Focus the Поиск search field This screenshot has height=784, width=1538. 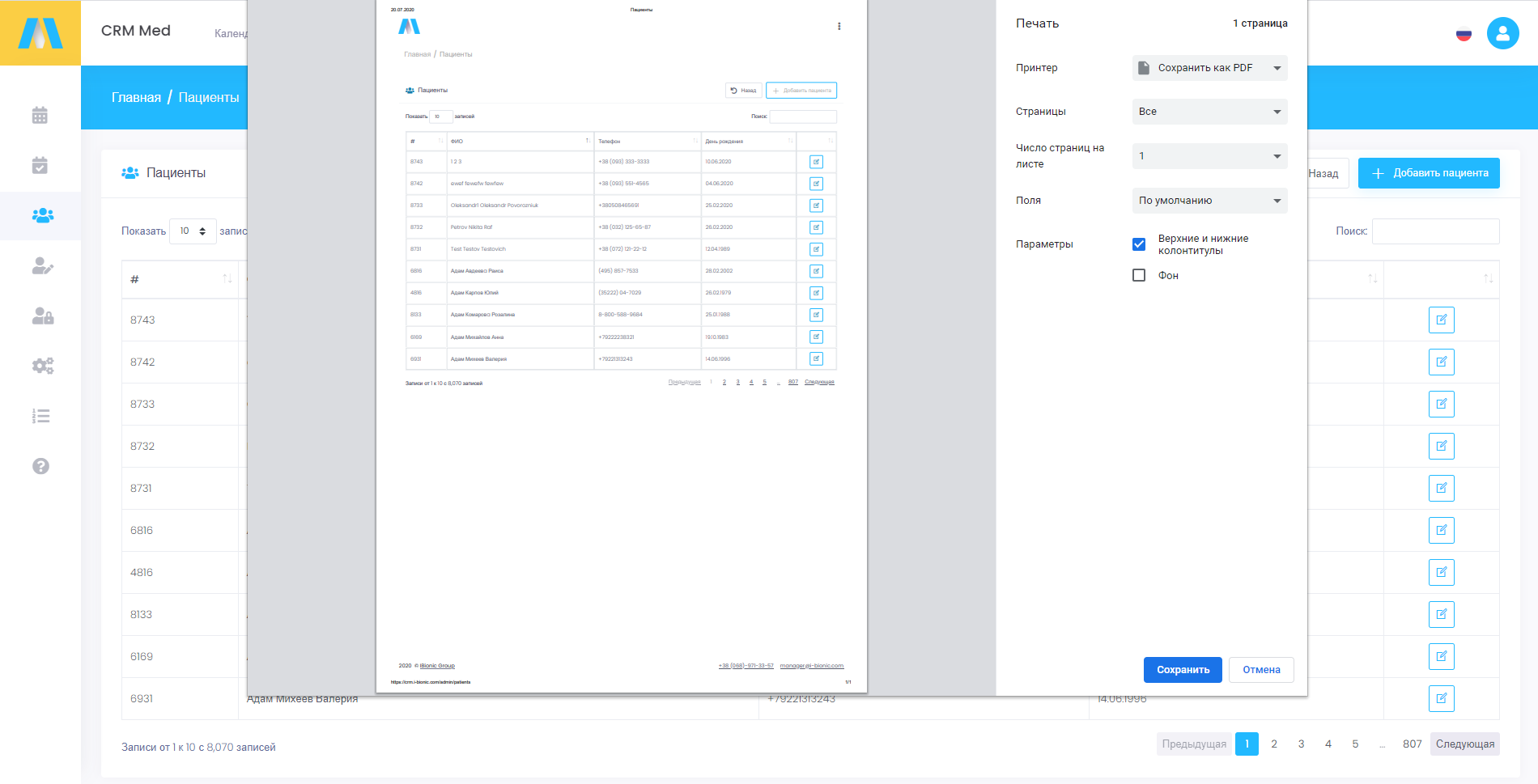tap(1436, 231)
